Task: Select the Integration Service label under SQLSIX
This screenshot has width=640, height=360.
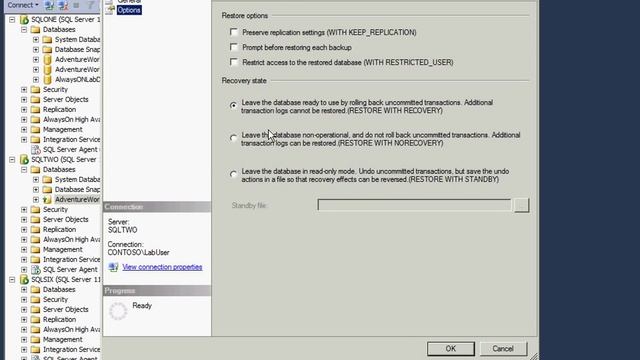Action: pyautogui.click(x=71, y=350)
